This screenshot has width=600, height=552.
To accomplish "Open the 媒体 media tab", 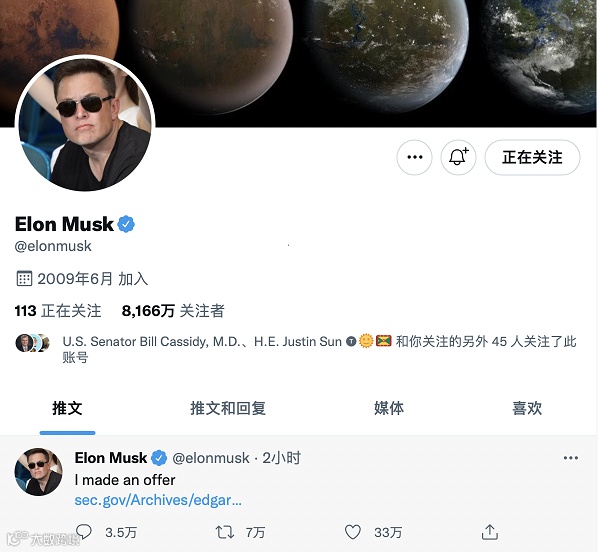I will 389,408.
